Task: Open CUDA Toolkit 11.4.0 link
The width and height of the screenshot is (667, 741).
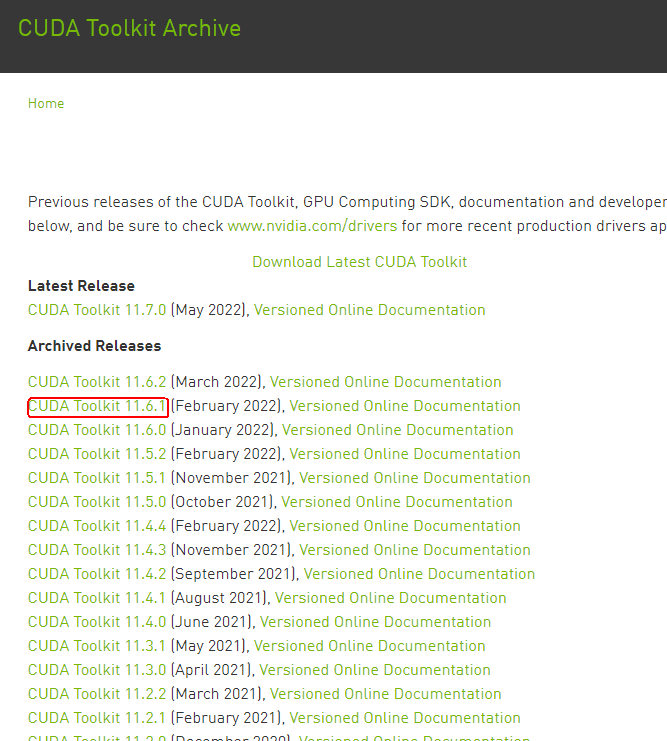Action: pos(97,622)
